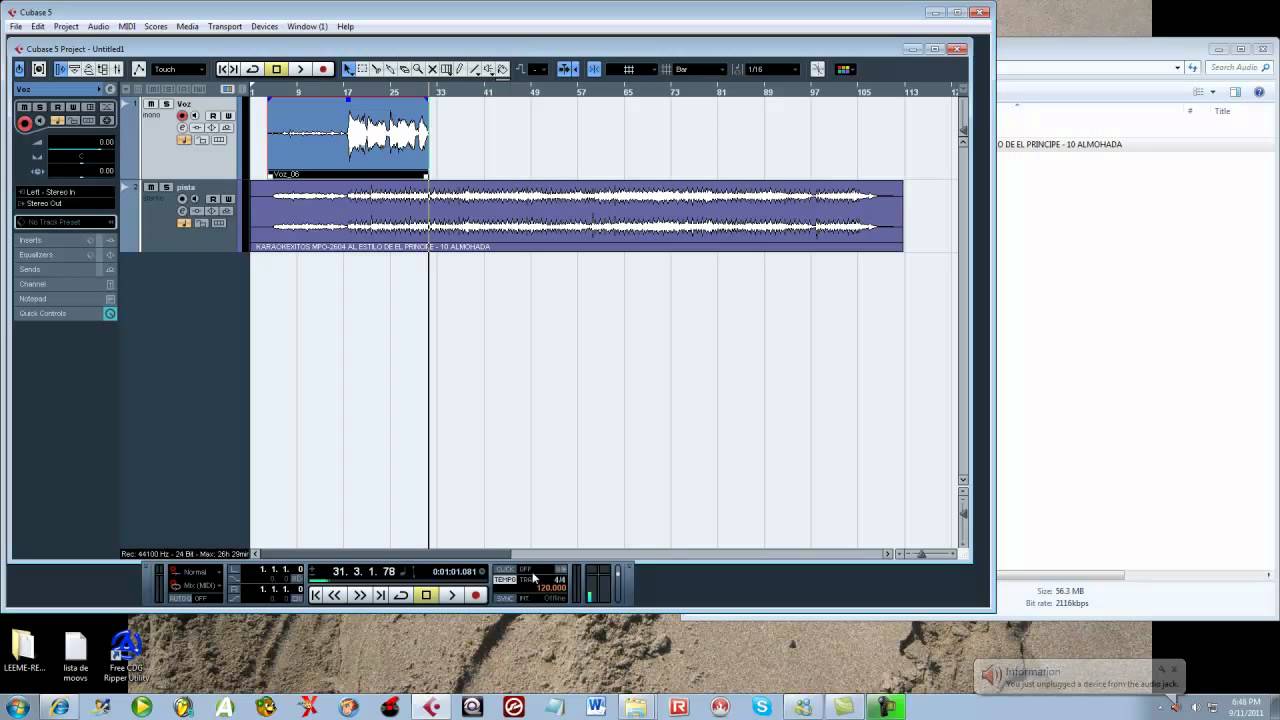Solo the Voz track
Screen dimensions: 1280x720
pos(166,104)
